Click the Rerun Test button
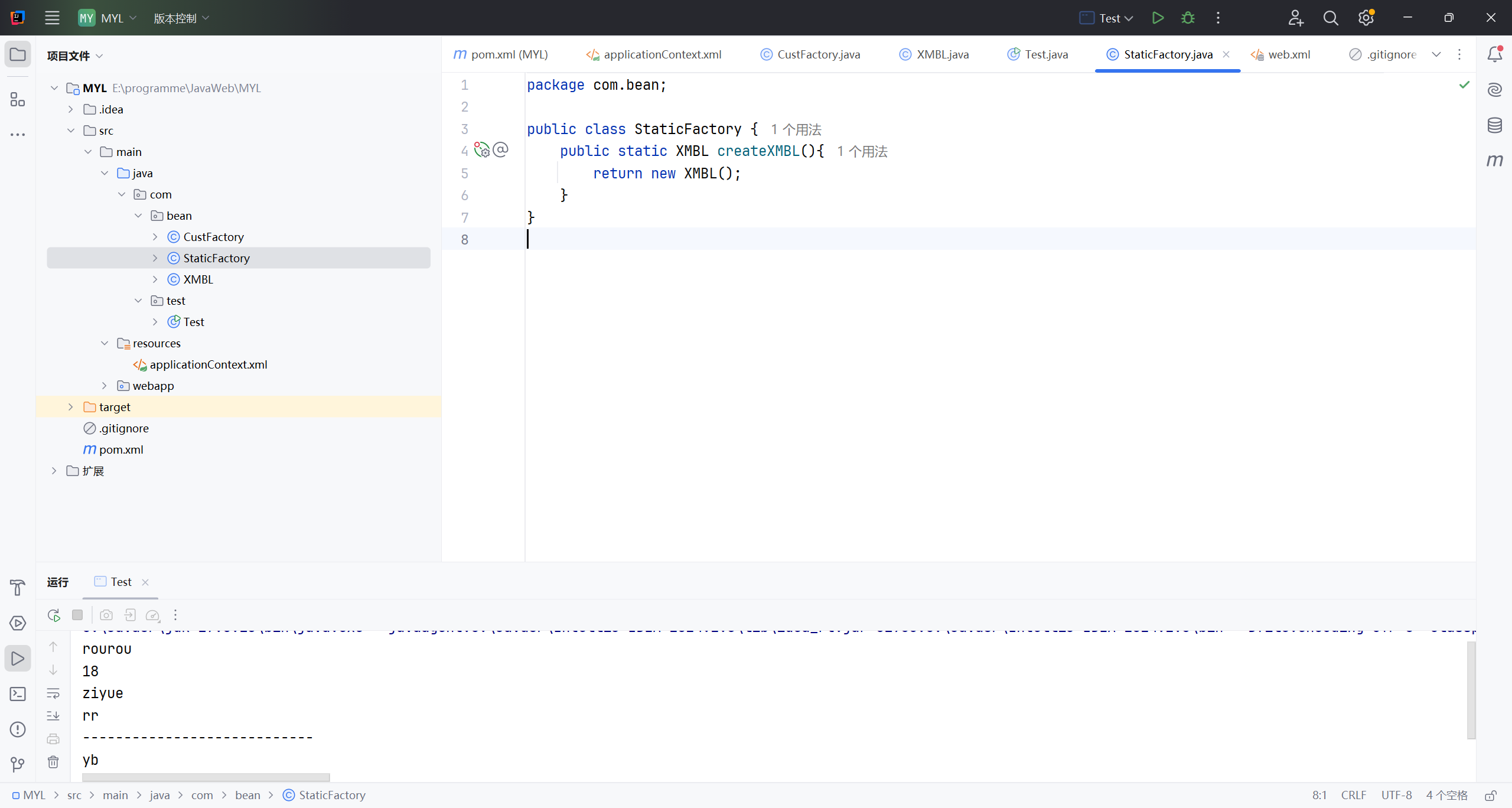The height and width of the screenshot is (808, 1512). coord(54,615)
